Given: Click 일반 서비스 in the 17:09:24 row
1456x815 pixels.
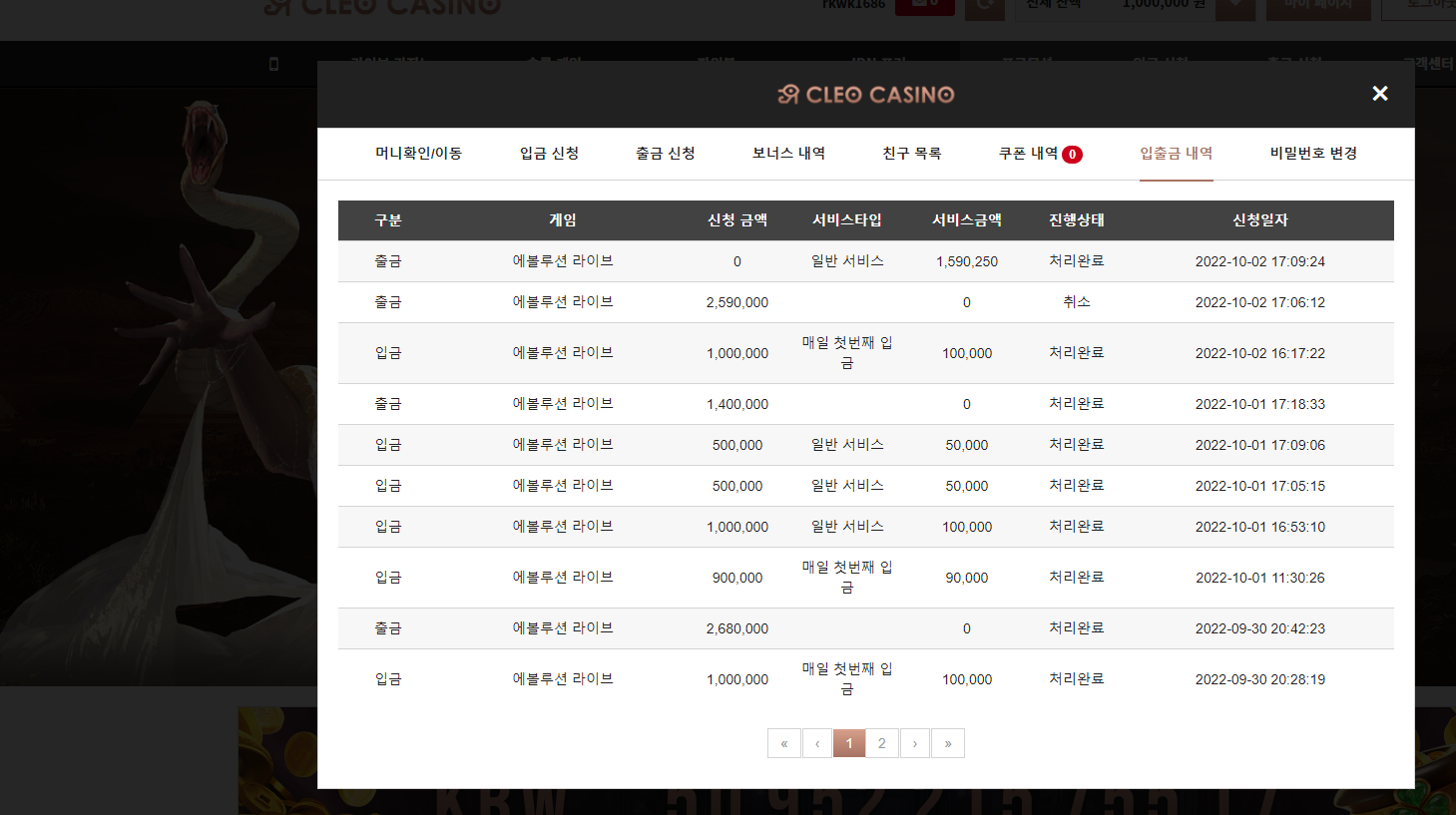Looking at the screenshot, I should [x=847, y=261].
